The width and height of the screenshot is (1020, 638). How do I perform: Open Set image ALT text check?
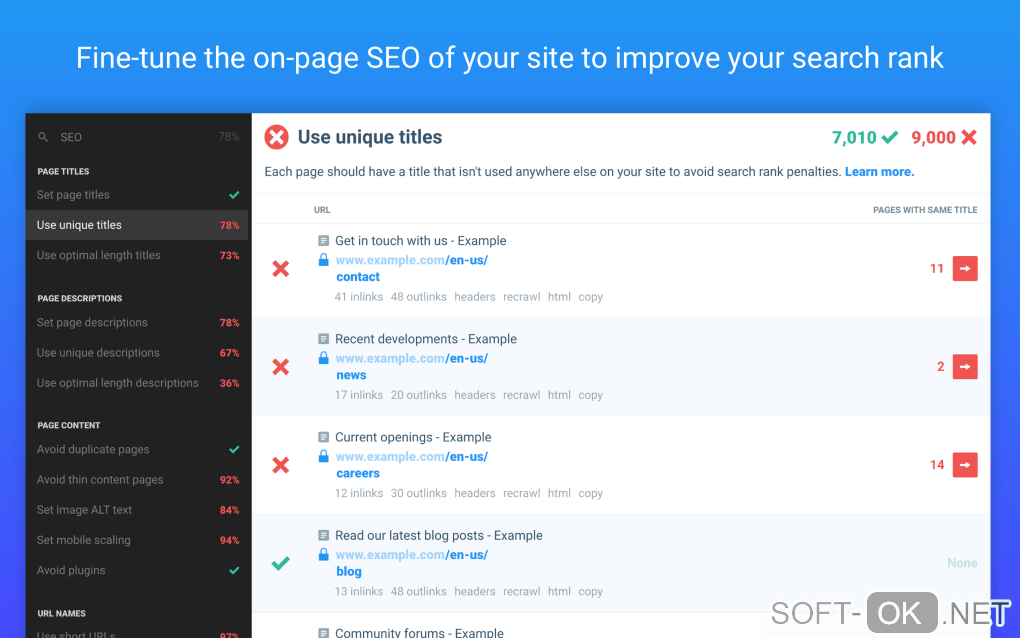[x=137, y=510]
